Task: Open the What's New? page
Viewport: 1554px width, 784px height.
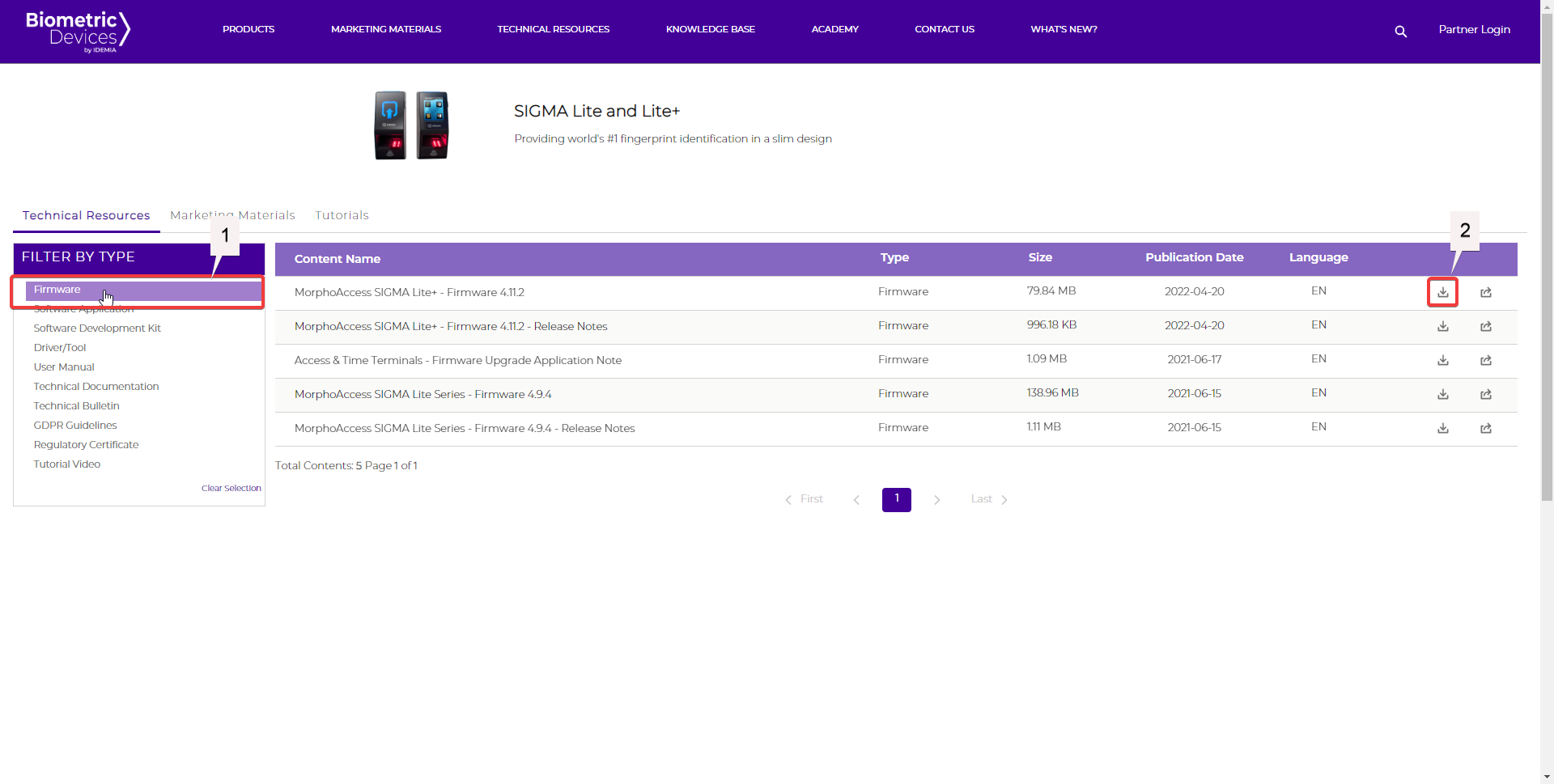Action: [1064, 29]
